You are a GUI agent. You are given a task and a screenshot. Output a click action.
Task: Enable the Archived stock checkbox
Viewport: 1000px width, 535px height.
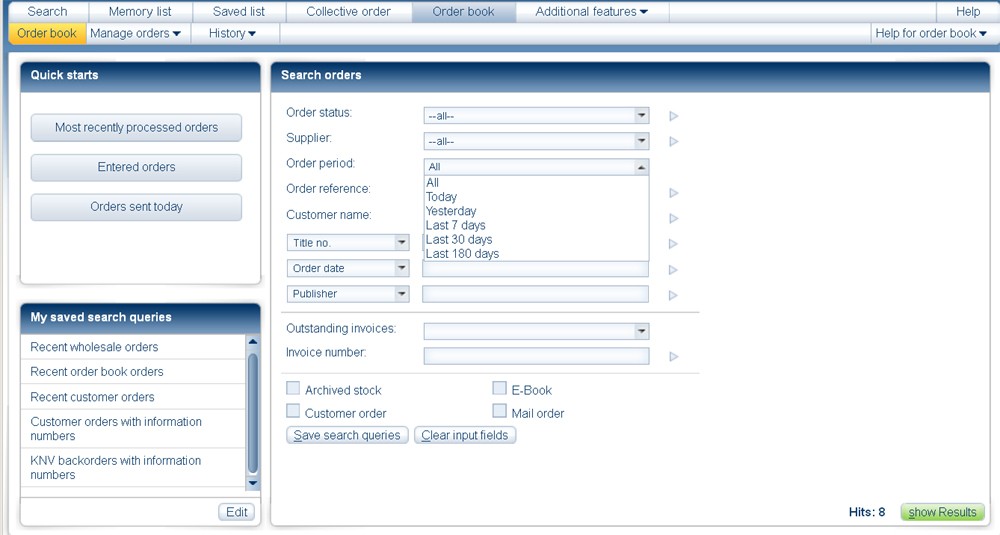[293, 389]
